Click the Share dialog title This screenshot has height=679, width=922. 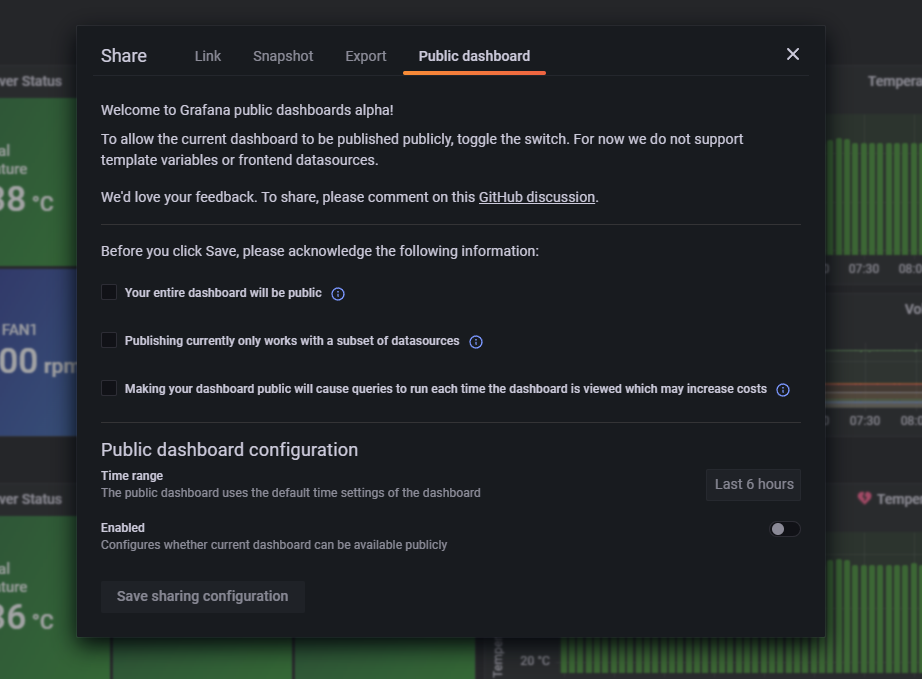point(124,56)
